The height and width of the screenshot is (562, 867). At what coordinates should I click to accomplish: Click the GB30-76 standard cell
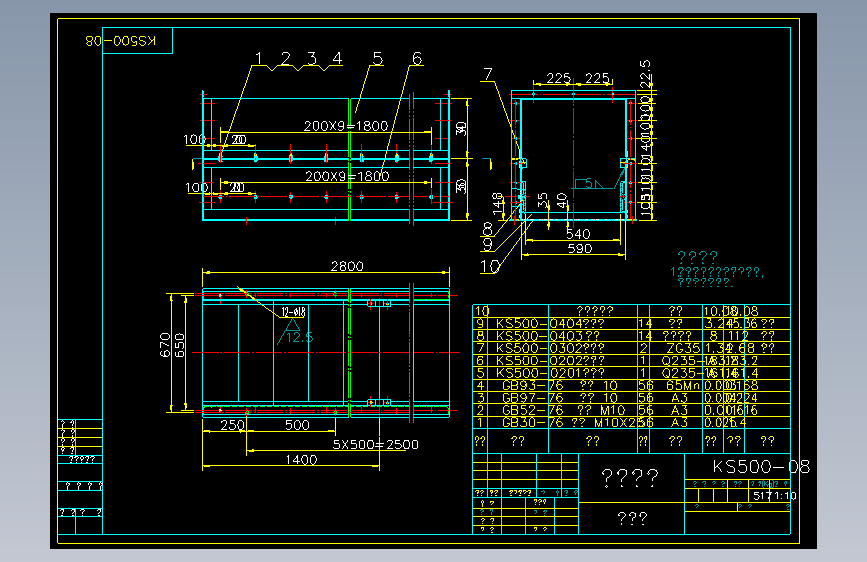[x=532, y=423]
